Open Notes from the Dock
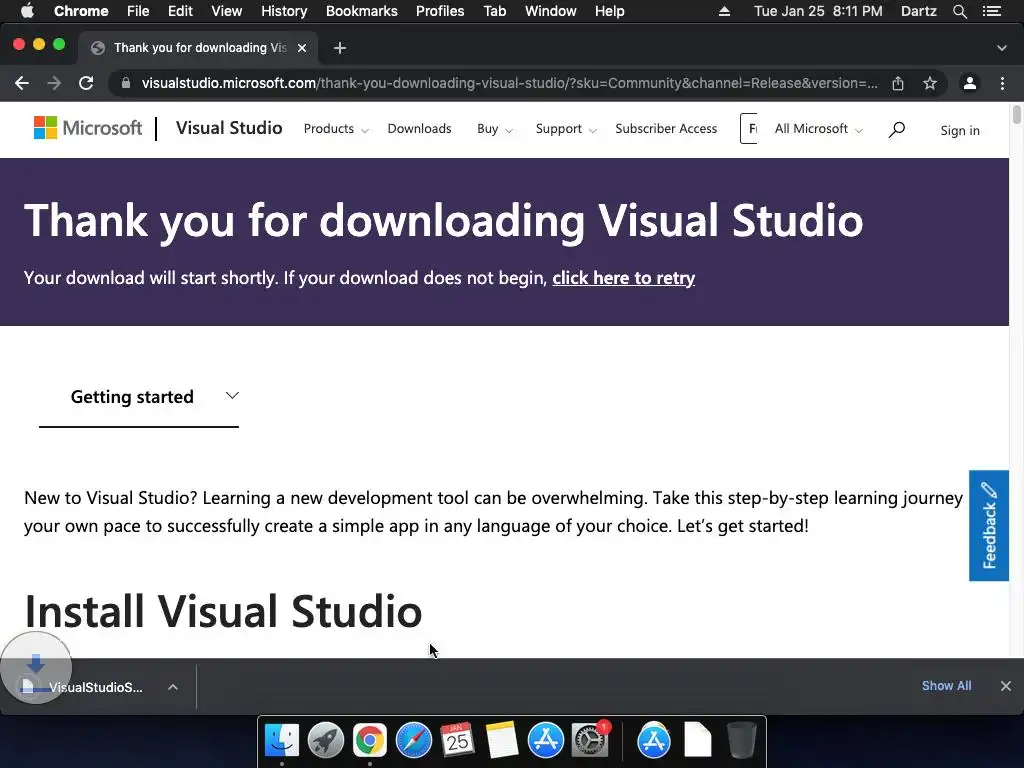This screenshot has width=1024, height=768. [x=501, y=741]
